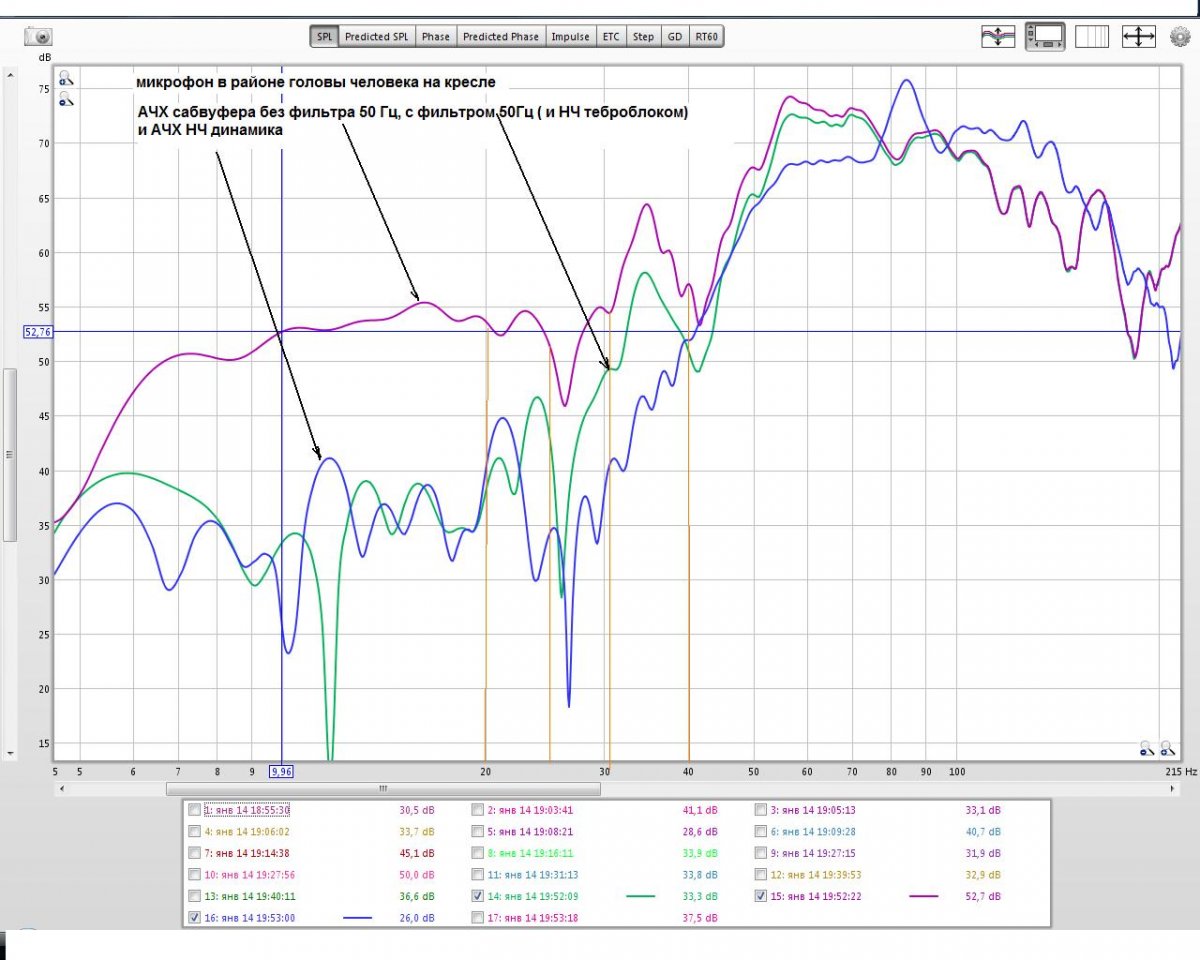The width and height of the screenshot is (1200, 960).
Task: Click the horizontal scrollbar thumb
Action: 383,789
